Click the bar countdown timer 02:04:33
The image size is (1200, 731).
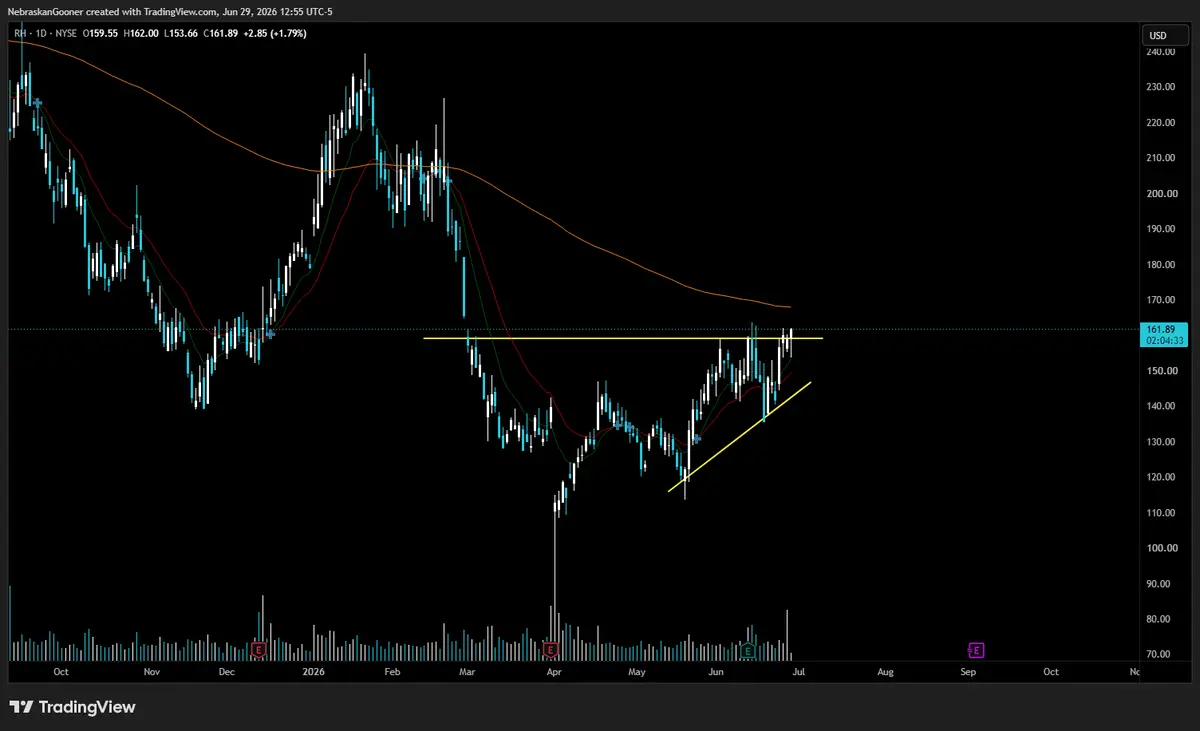point(1164,341)
